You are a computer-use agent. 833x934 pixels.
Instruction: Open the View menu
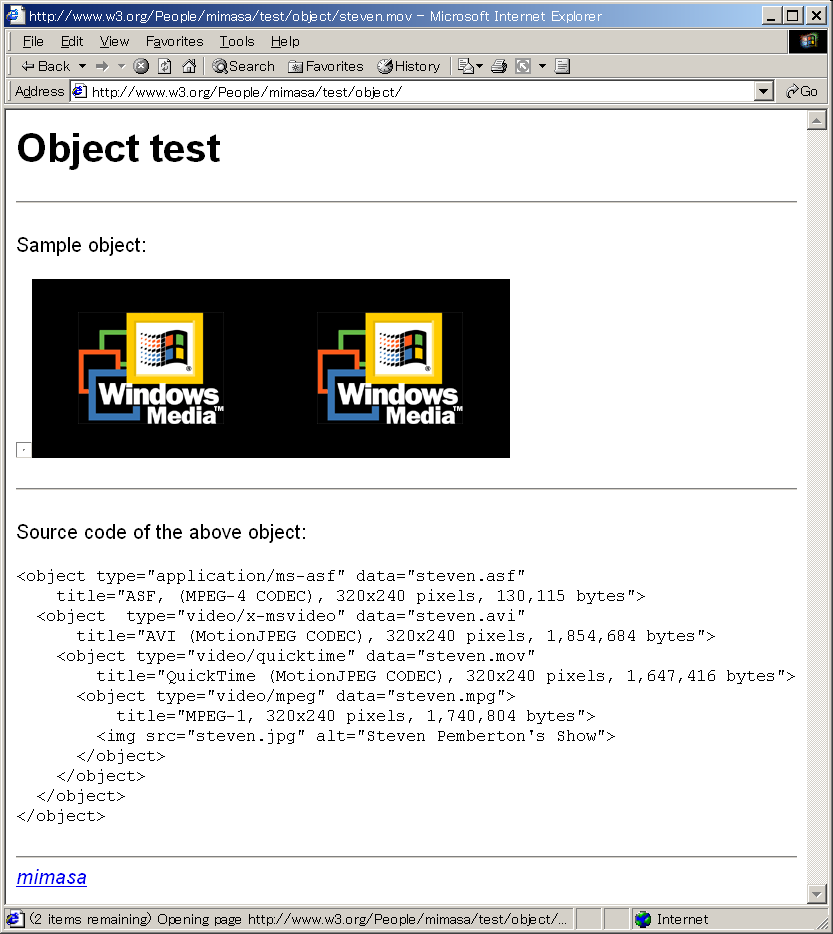click(114, 41)
